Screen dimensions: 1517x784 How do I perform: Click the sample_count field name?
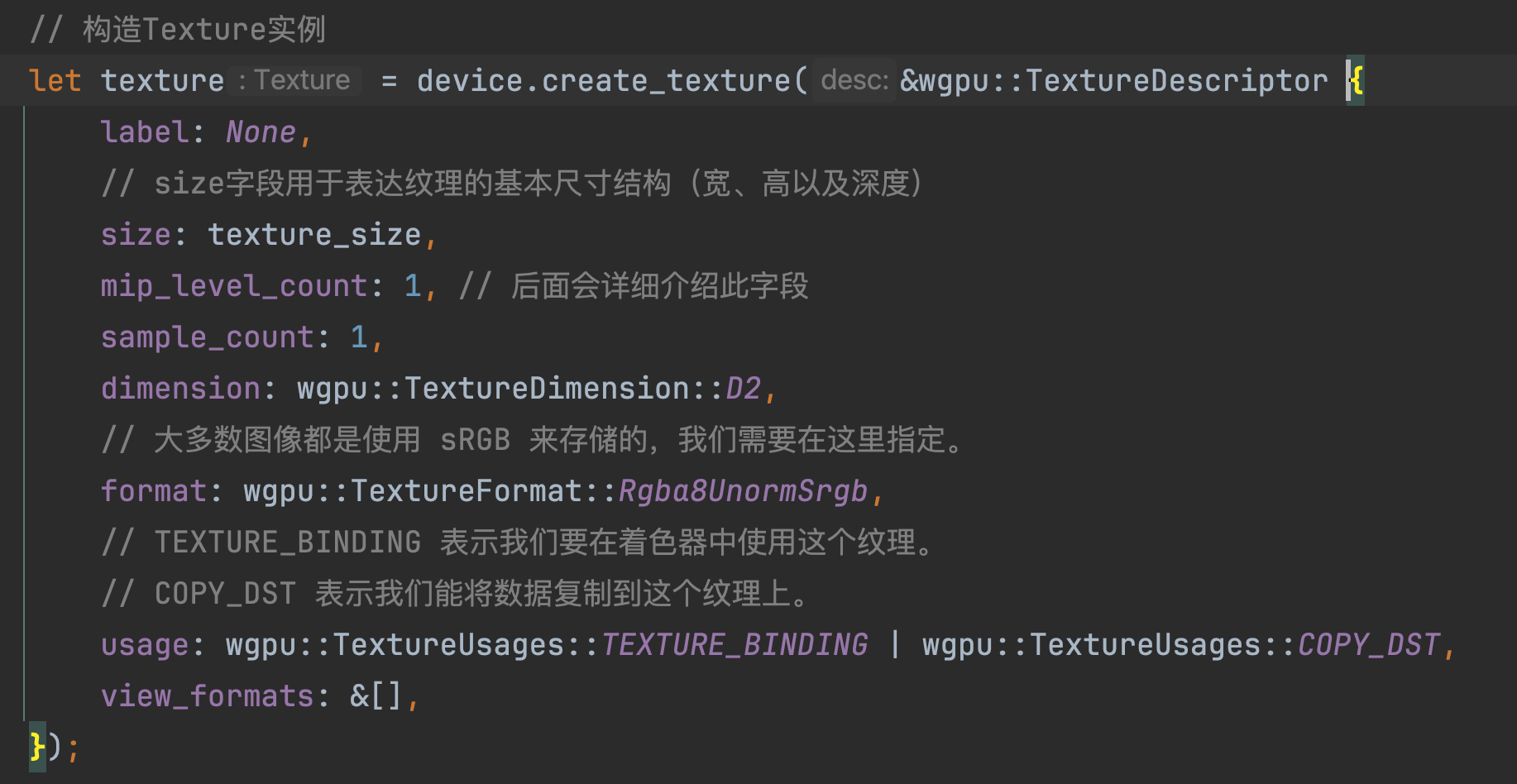[x=208, y=337]
